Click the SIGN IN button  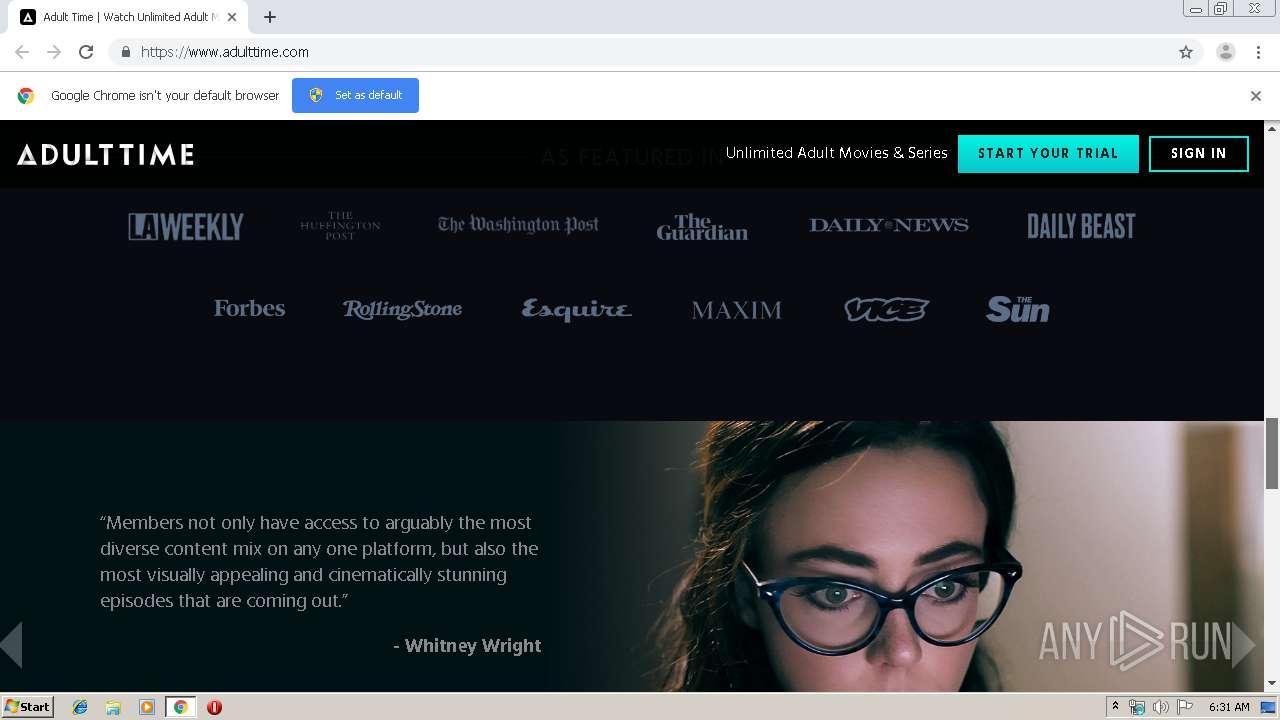(x=1199, y=154)
